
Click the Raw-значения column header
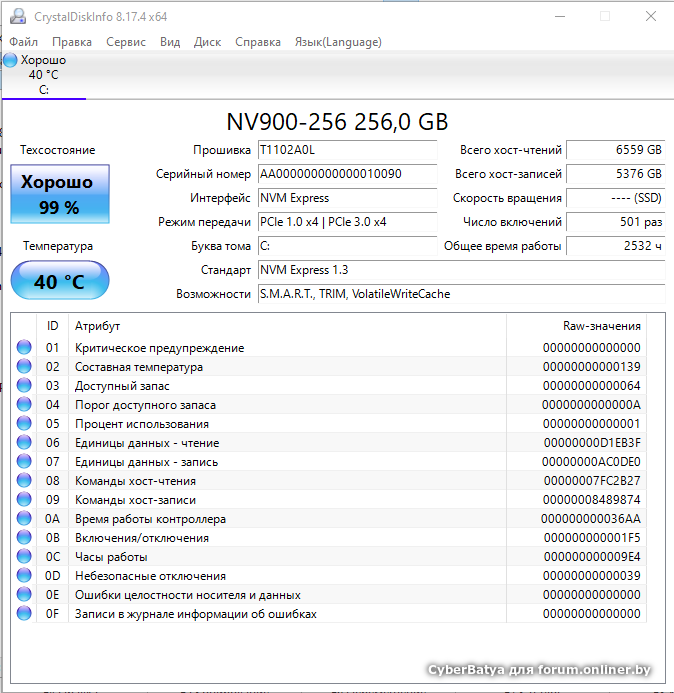(600, 326)
